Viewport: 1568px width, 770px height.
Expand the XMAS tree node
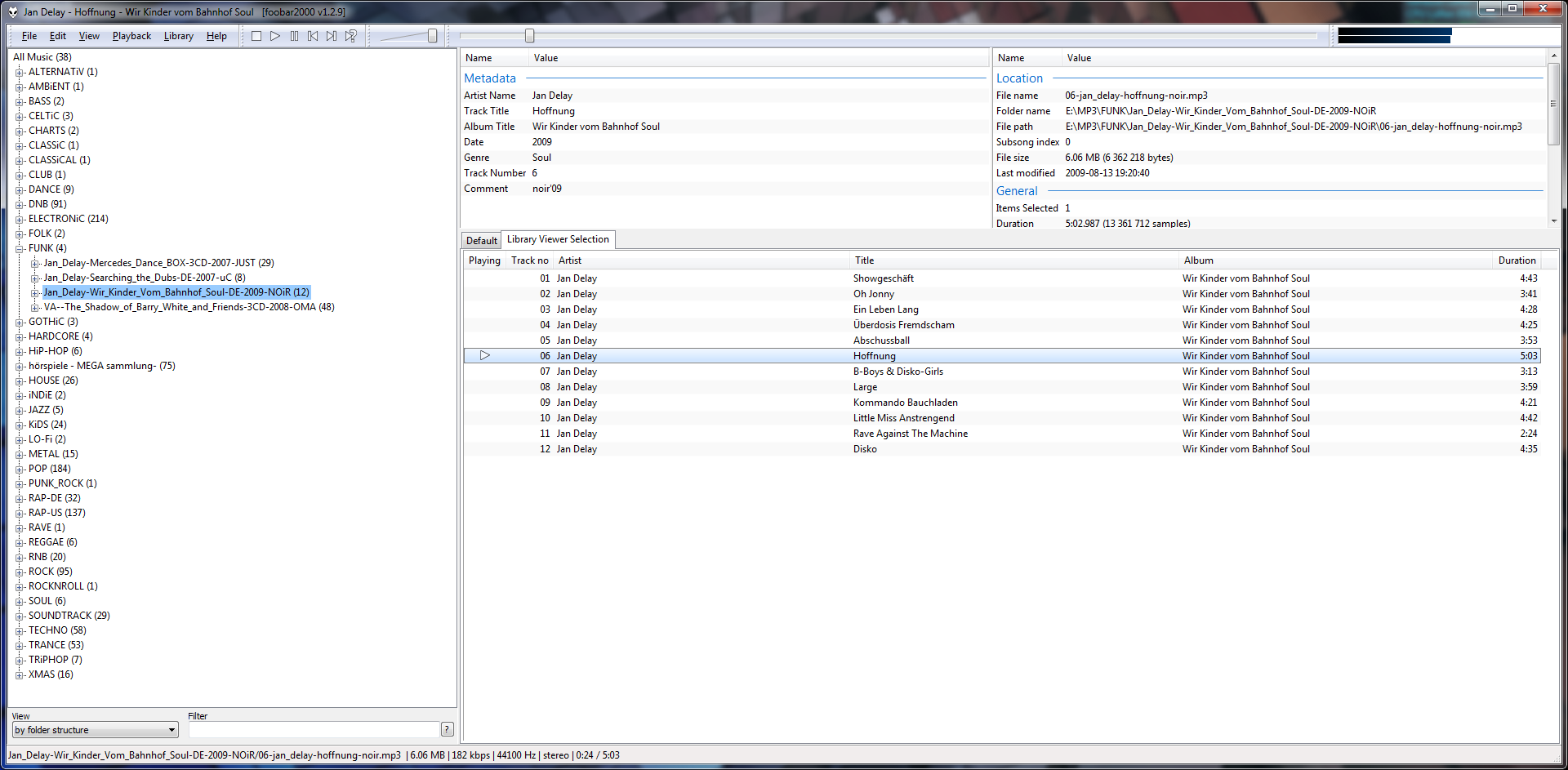click(20, 674)
